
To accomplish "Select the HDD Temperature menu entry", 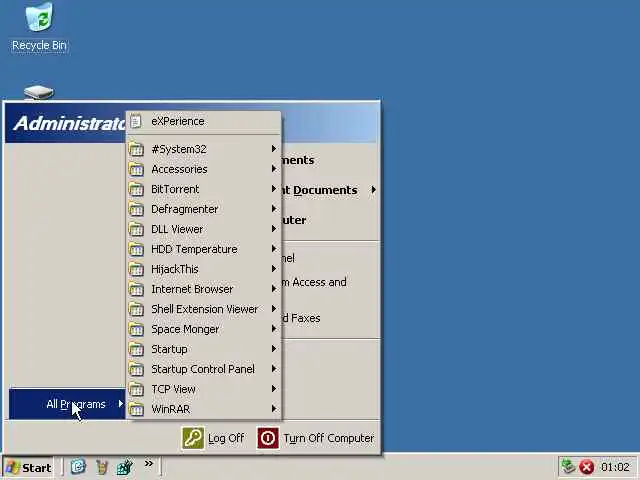I will click(x=204, y=249).
